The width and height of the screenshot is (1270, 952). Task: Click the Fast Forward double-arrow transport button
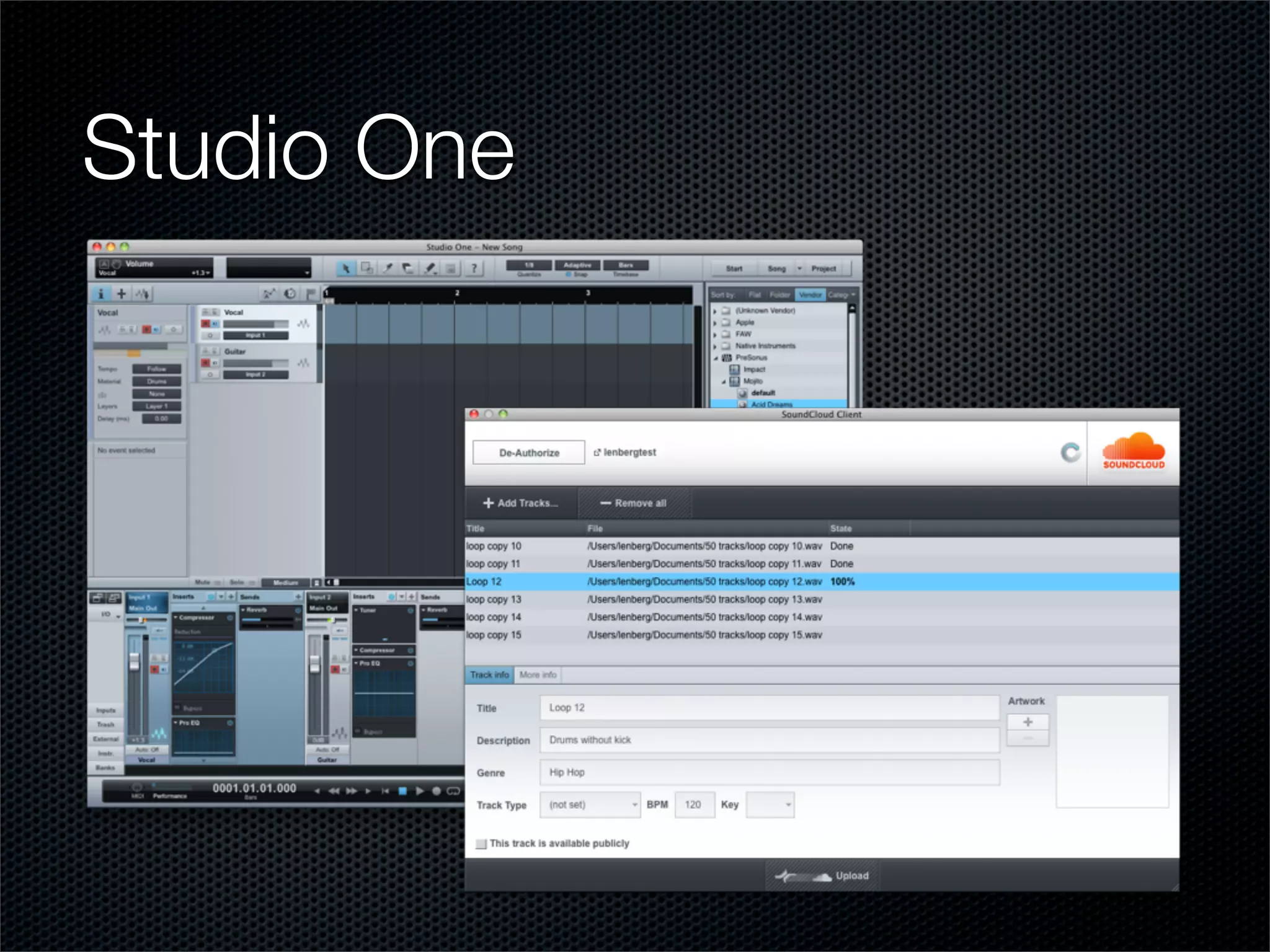351,791
